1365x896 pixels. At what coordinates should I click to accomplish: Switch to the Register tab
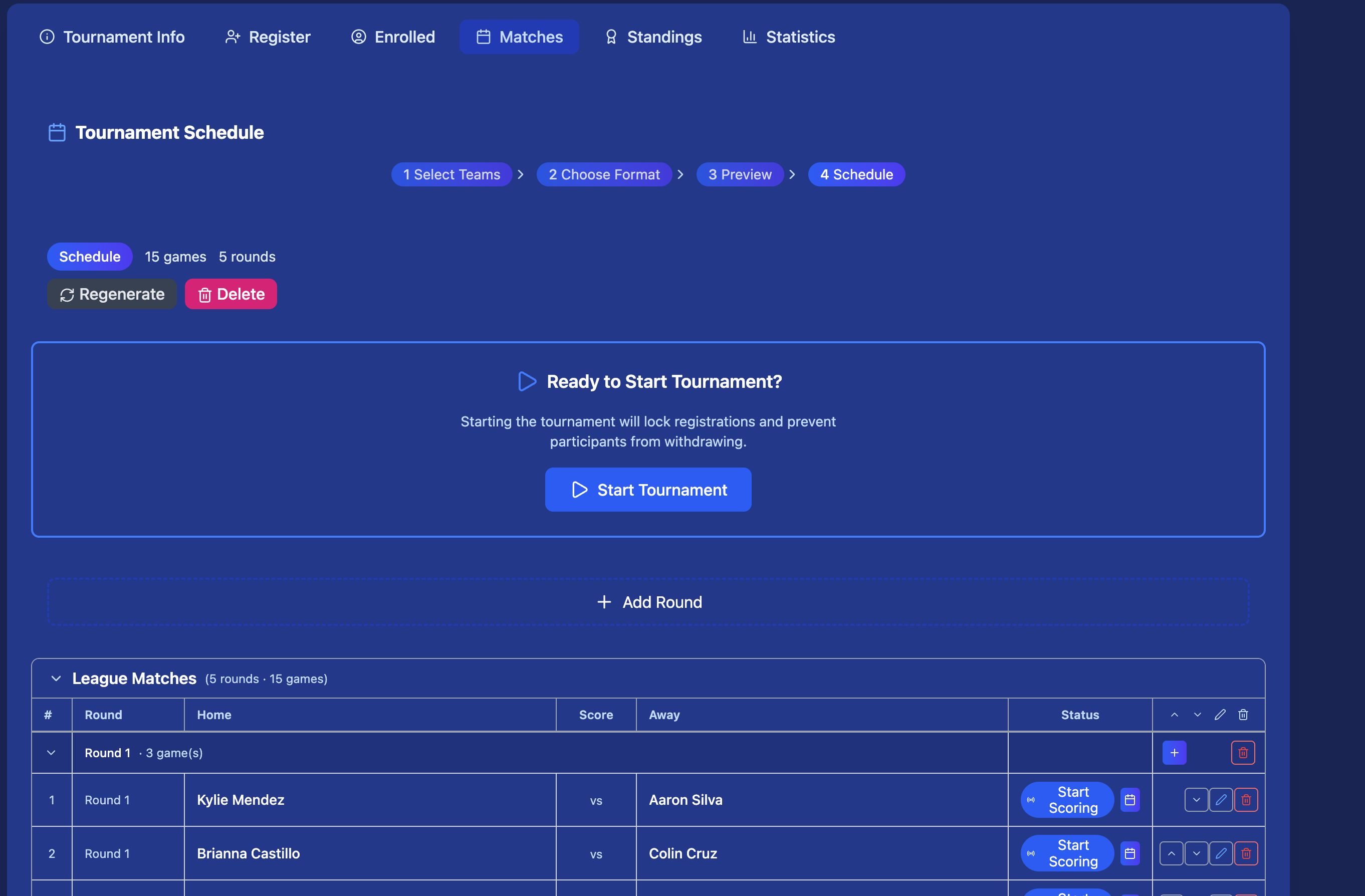pos(267,37)
